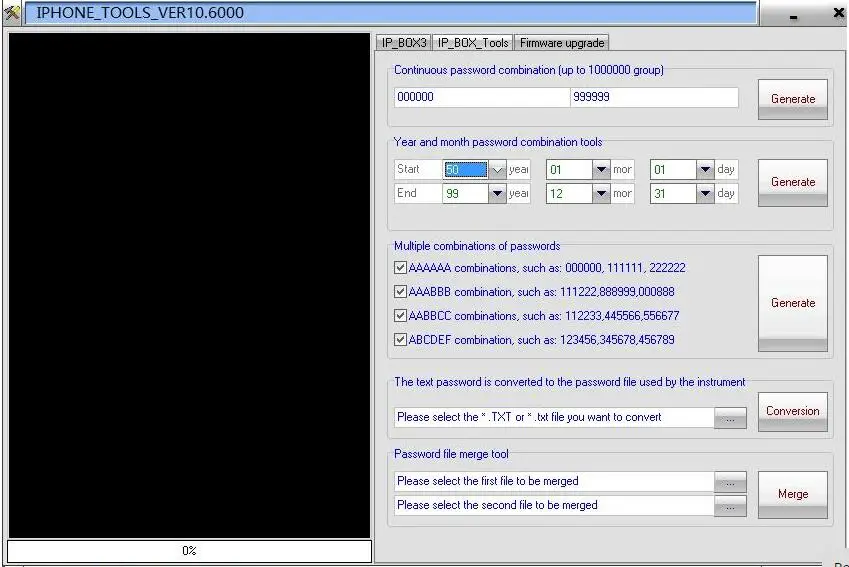This screenshot has width=849, height=567.
Task: Click the 'Multiple combinations of passwords' label
Action: [477, 246]
